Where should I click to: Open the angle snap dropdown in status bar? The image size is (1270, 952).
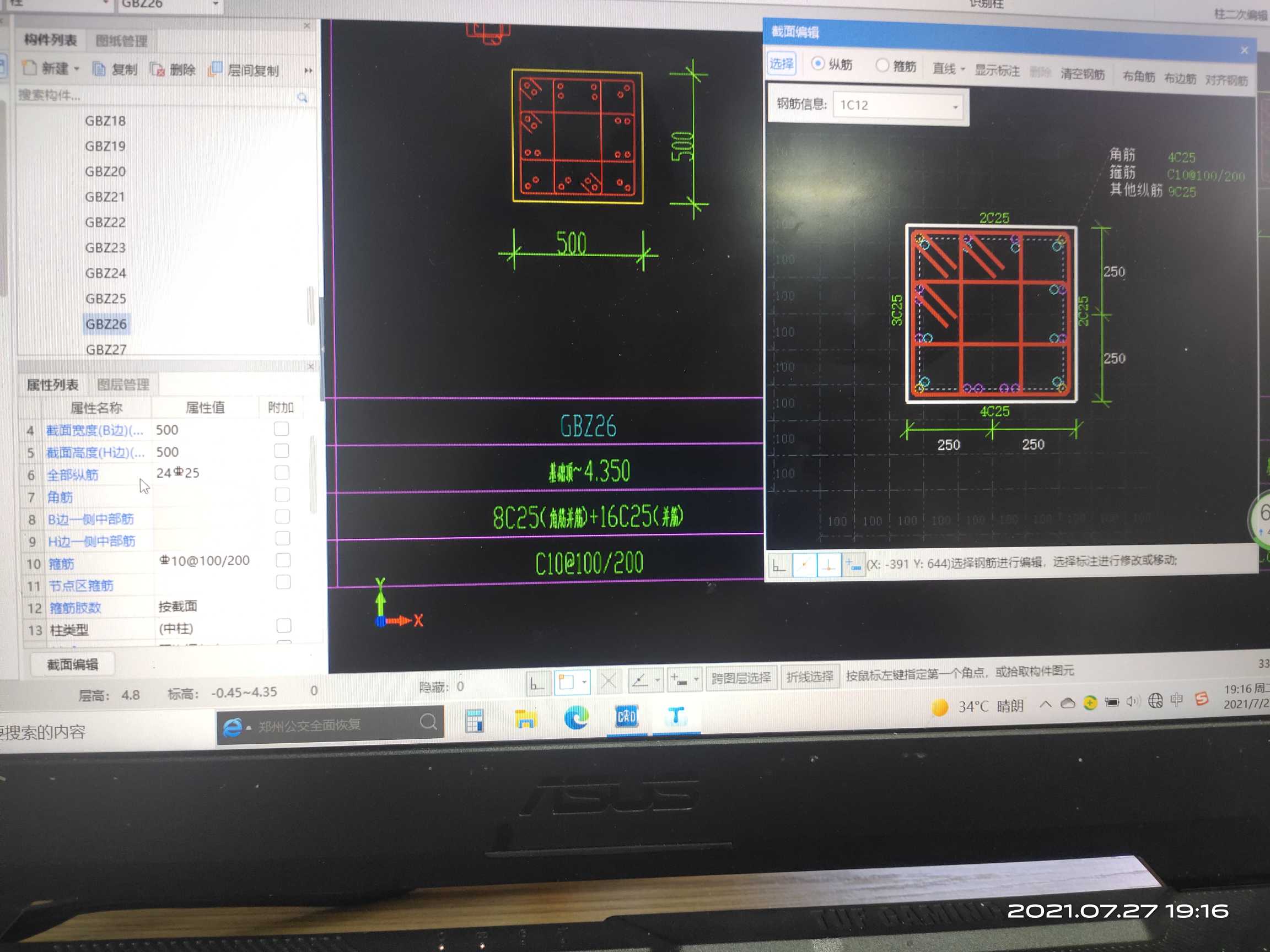pos(658,680)
